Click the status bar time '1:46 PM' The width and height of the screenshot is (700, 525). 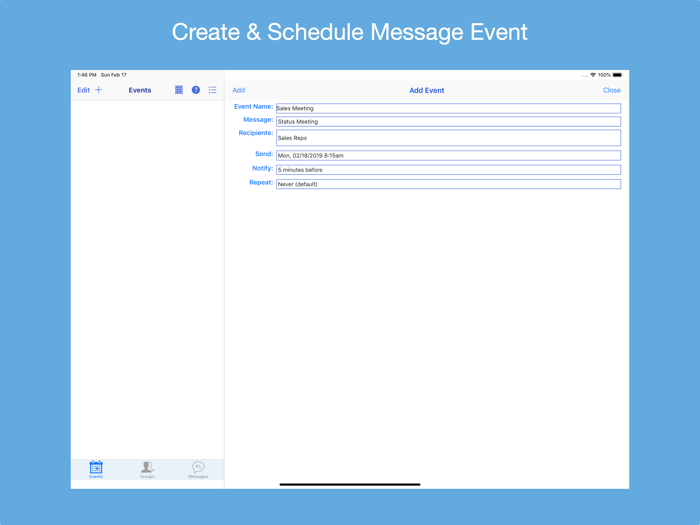(x=87, y=75)
